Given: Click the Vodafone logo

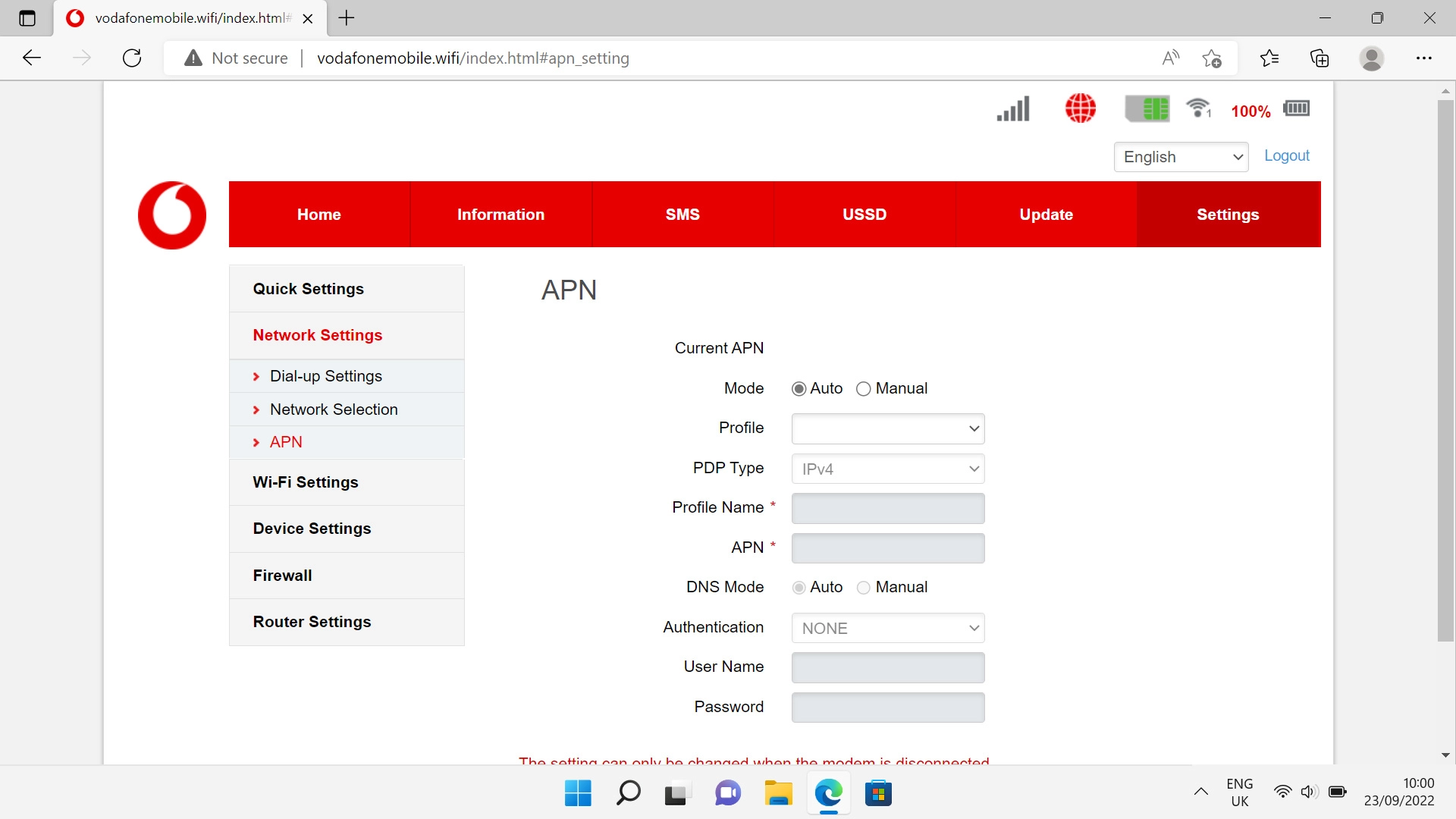Looking at the screenshot, I should click(172, 215).
